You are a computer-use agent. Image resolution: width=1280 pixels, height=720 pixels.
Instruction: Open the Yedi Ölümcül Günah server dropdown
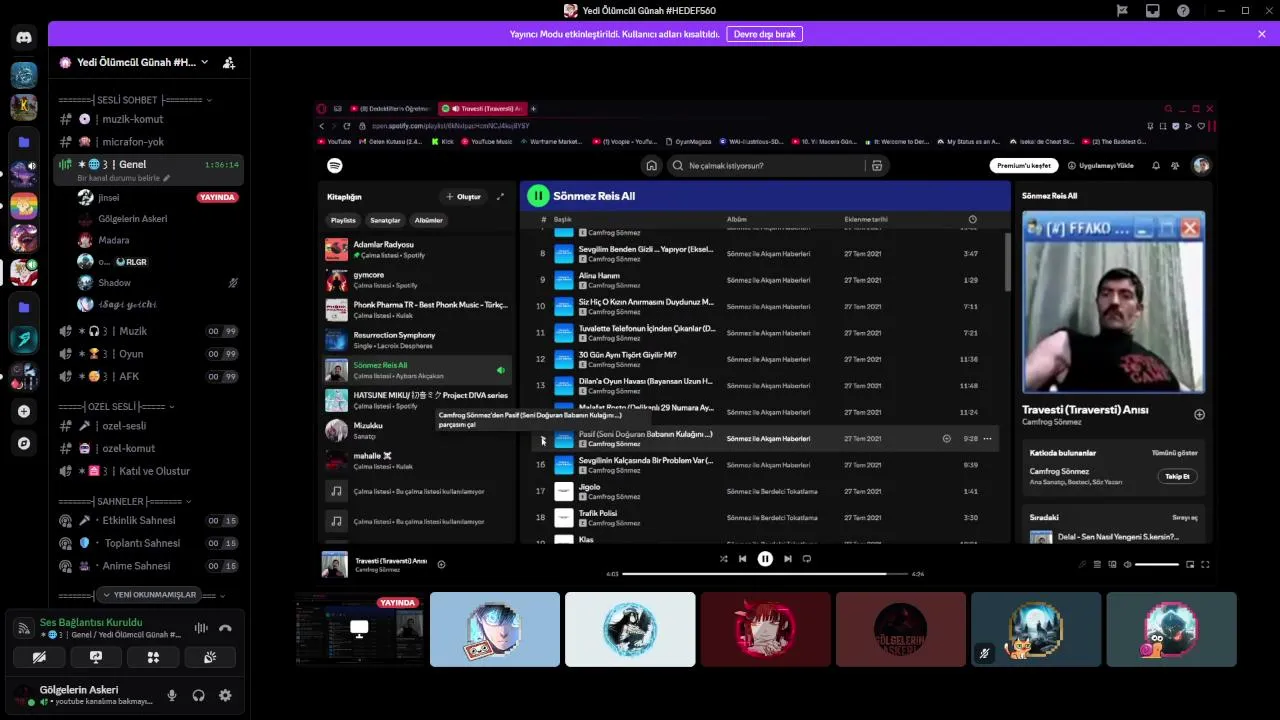coord(134,62)
